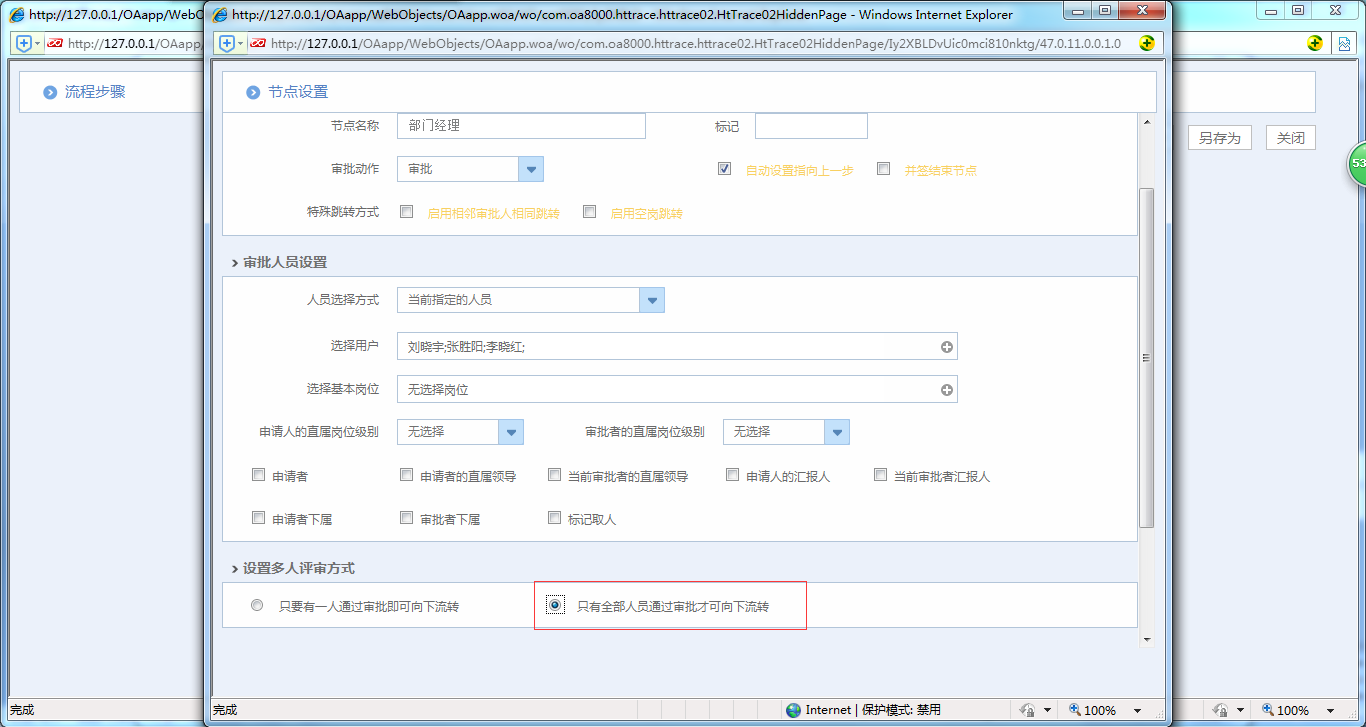Viewport: 1366px width, 727px height.
Task: Collapse the 审批人员设置 section header
Action: pyautogui.click(x=279, y=262)
